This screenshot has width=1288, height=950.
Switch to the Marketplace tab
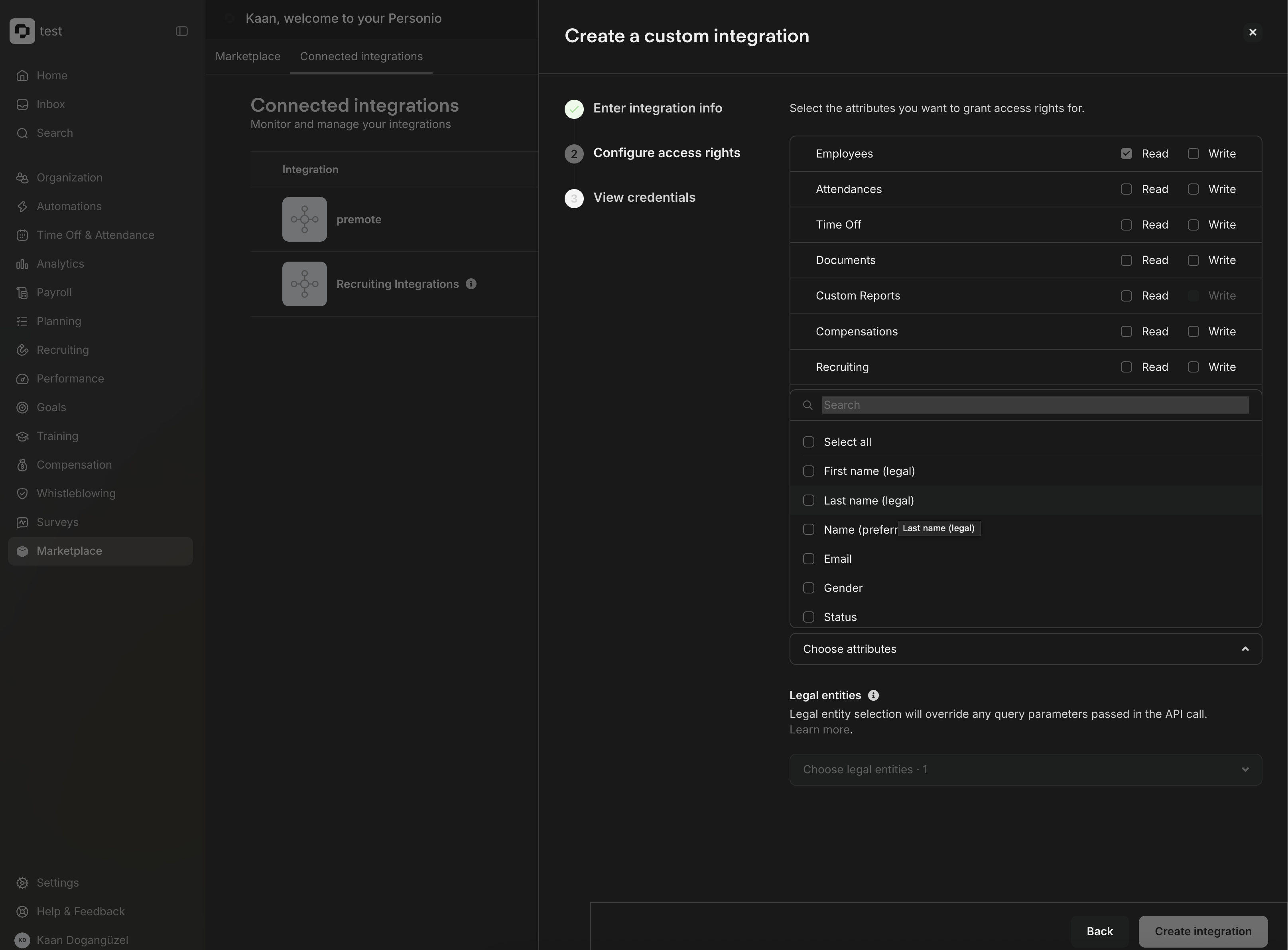tap(248, 56)
